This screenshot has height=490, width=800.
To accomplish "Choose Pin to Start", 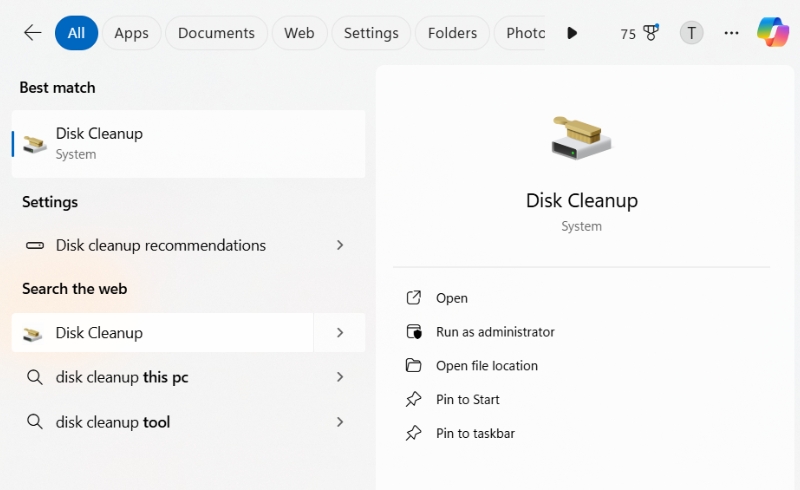I will 467,399.
